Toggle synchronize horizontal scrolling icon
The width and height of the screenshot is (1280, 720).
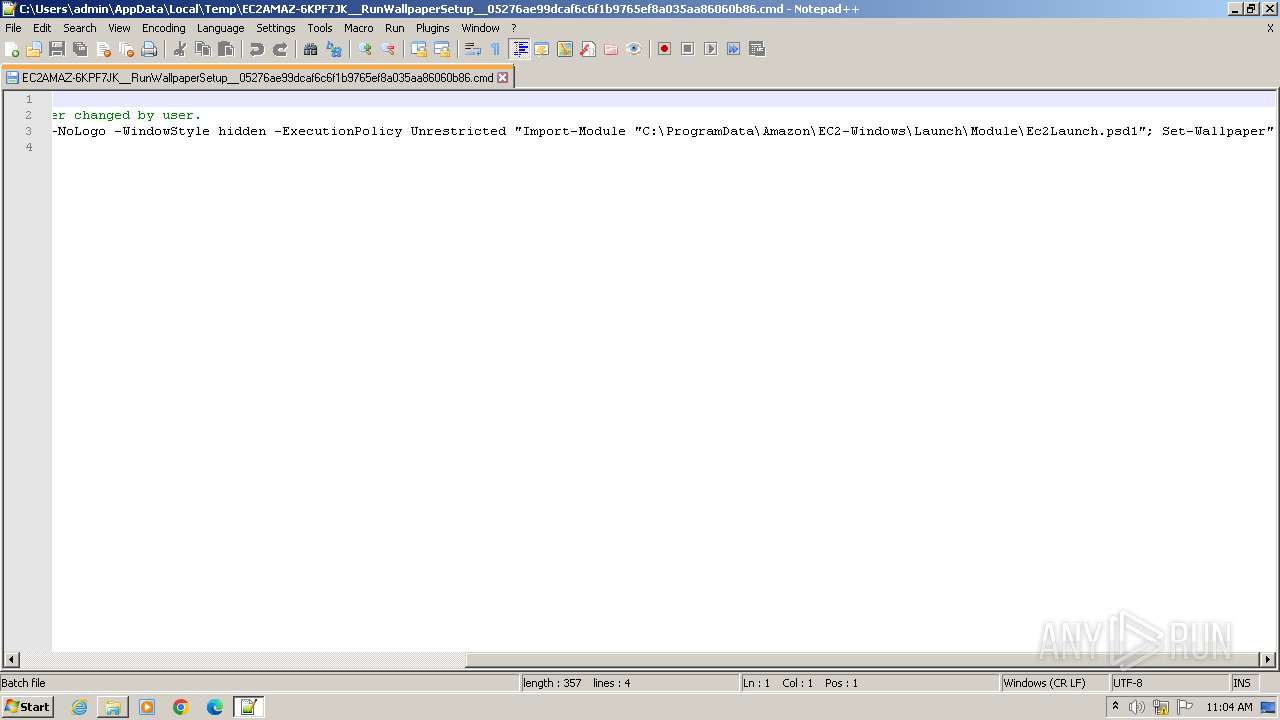[x=442, y=49]
